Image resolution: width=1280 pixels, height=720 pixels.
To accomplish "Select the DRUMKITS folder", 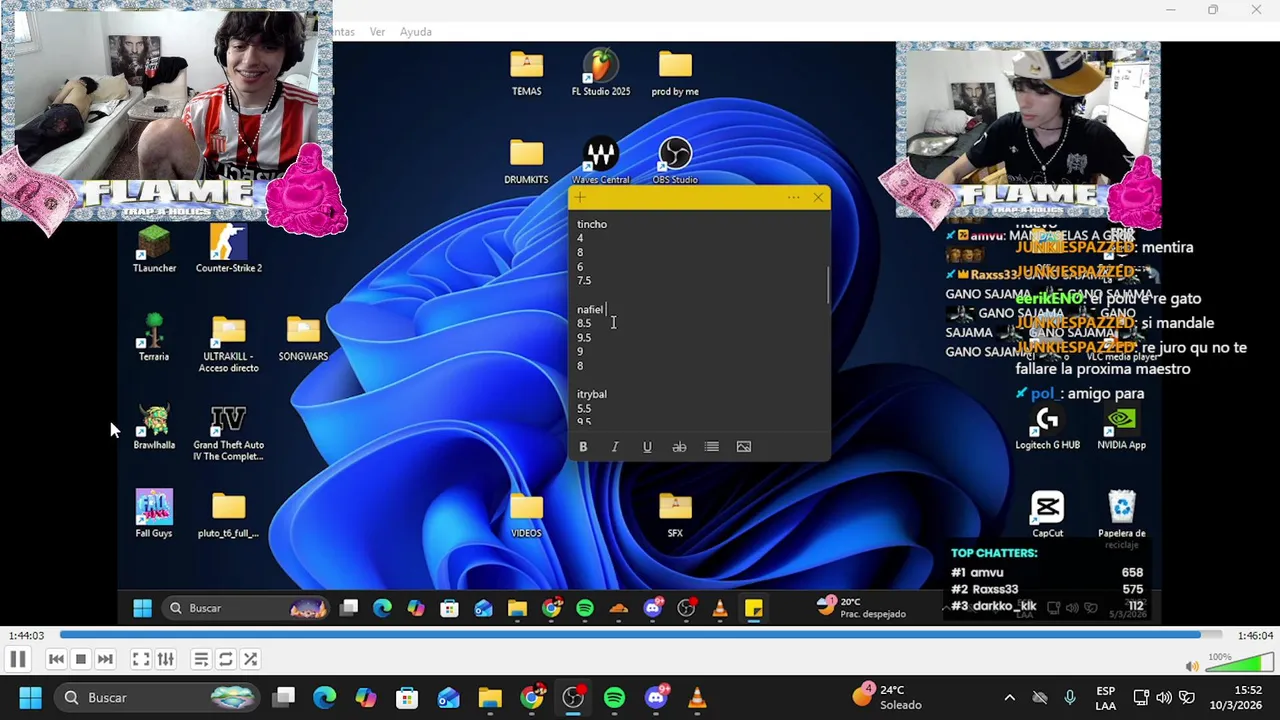I will 526,162.
